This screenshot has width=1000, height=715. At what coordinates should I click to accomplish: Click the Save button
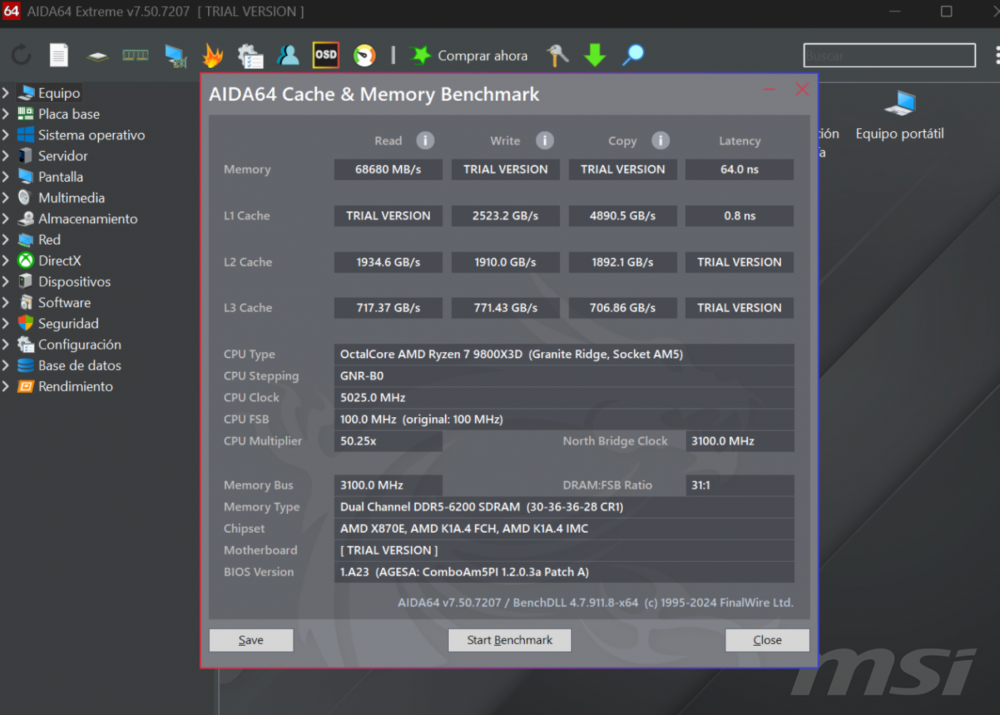coord(251,640)
